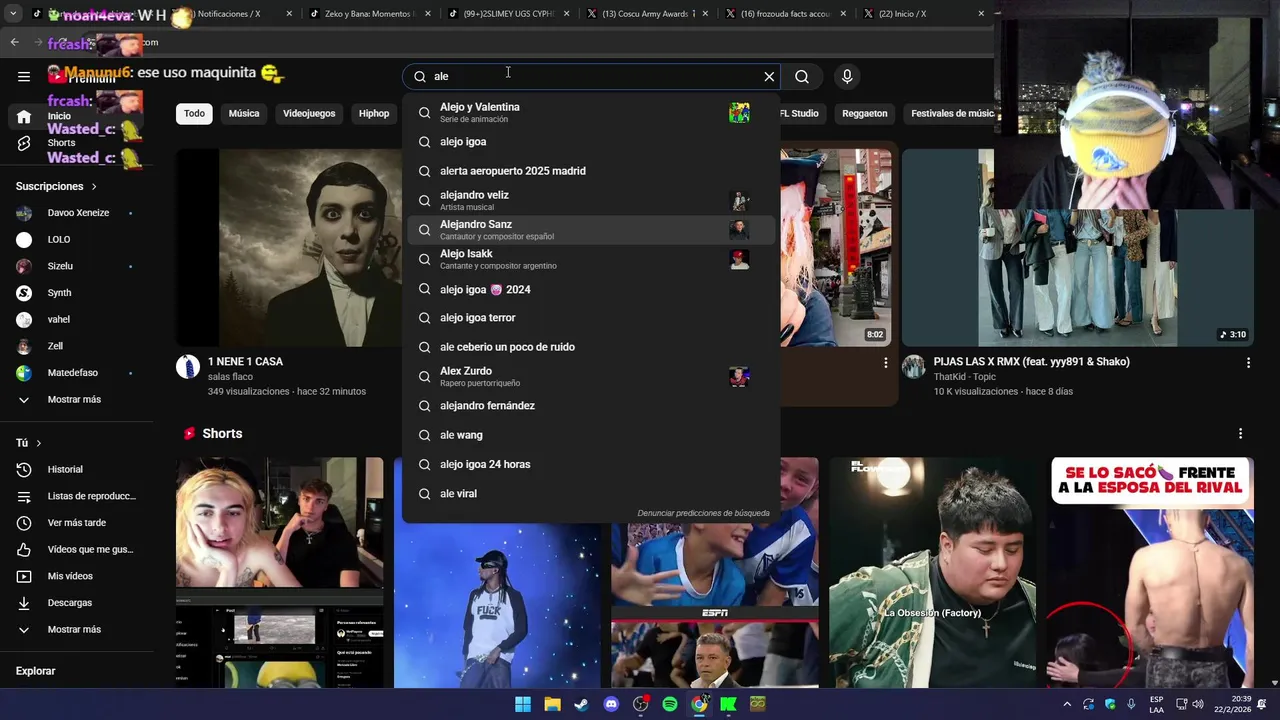Choose suggestion ale ceberio un poco de ruido

tap(591, 347)
